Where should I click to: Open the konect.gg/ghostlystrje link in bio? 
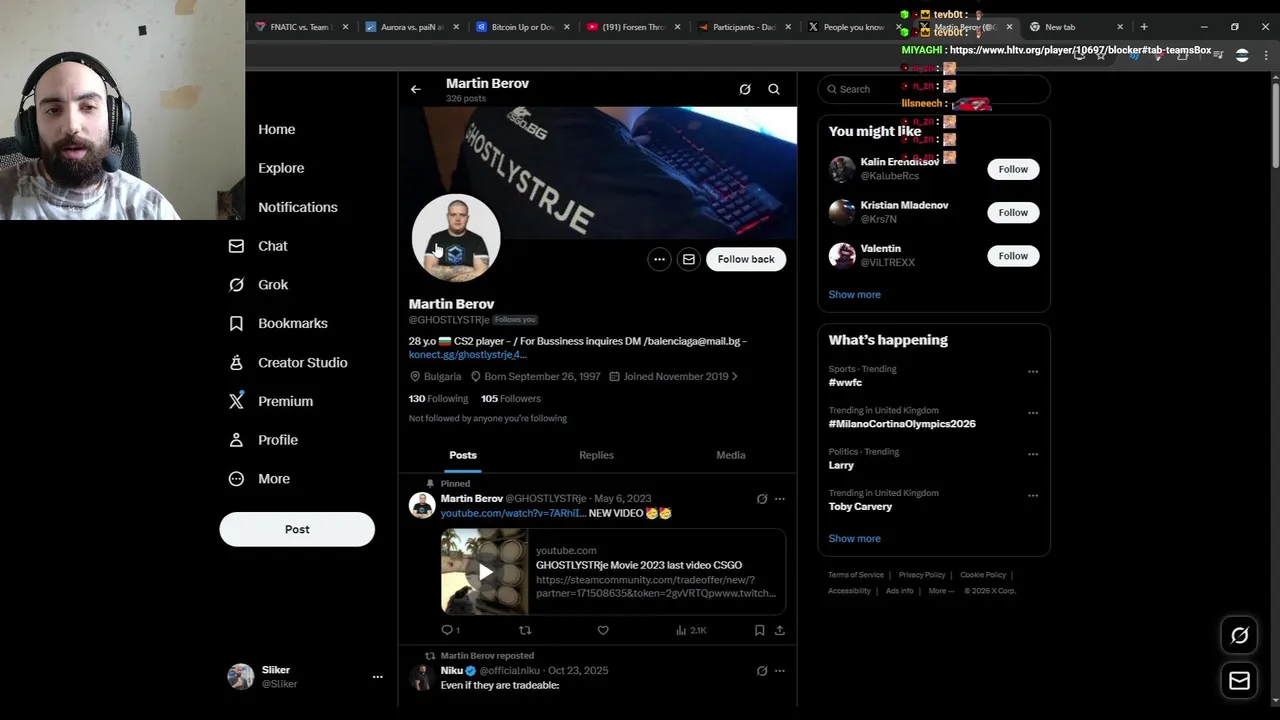click(467, 355)
